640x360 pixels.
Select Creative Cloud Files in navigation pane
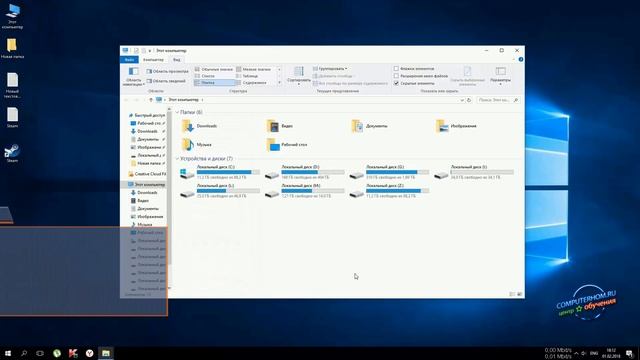coord(147,174)
